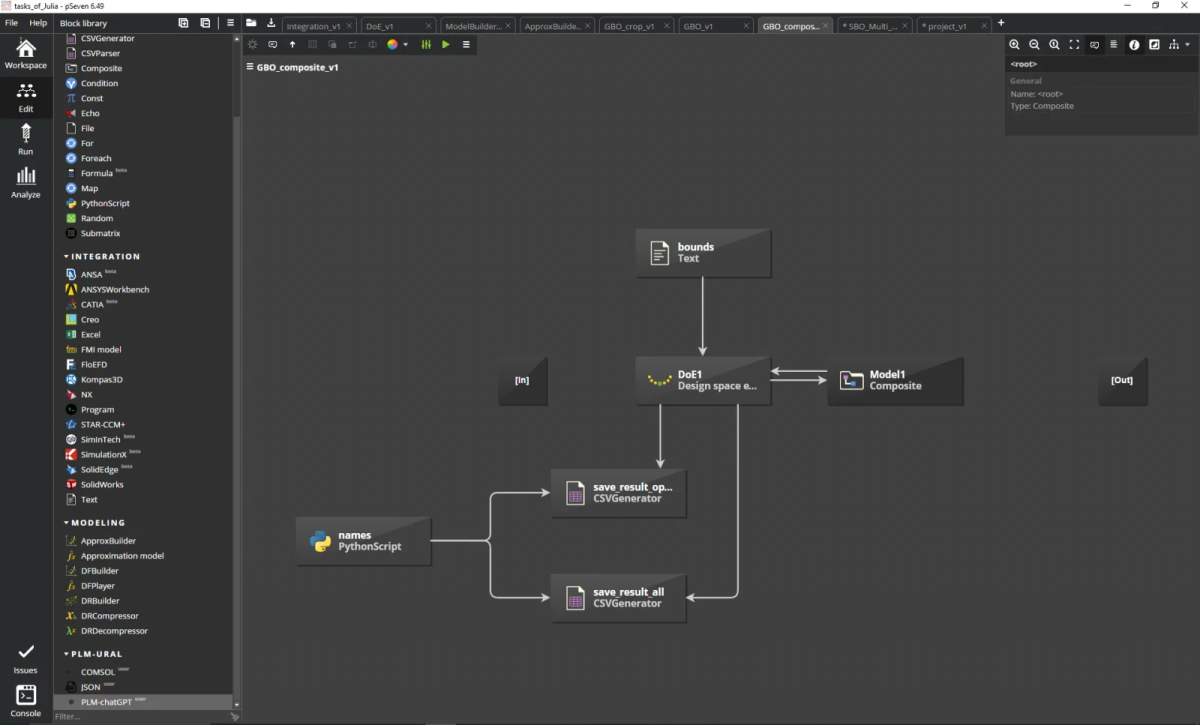Zoom in on the workflow canvas
The image size is (1200, 725).
click(1014, 44)
